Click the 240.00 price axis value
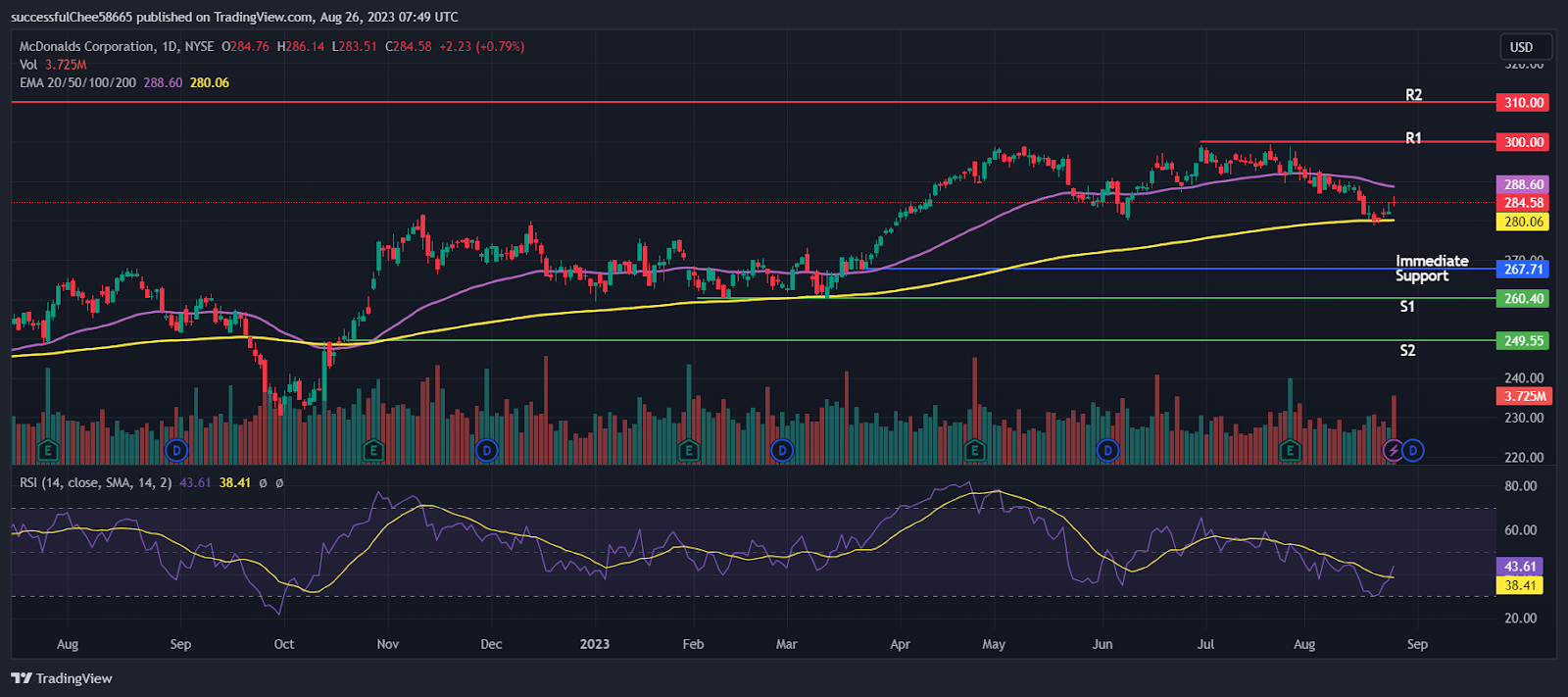The width and height of the screenshot is (1568, 697). coord(1524,377)
